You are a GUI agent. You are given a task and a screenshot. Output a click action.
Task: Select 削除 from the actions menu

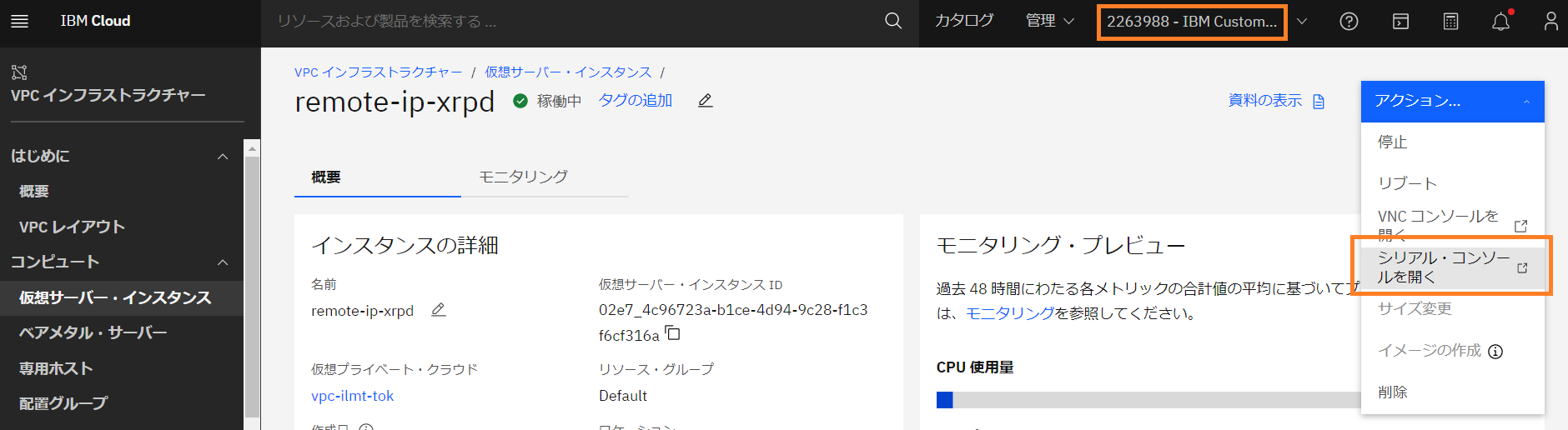(x=1453, y=392)
